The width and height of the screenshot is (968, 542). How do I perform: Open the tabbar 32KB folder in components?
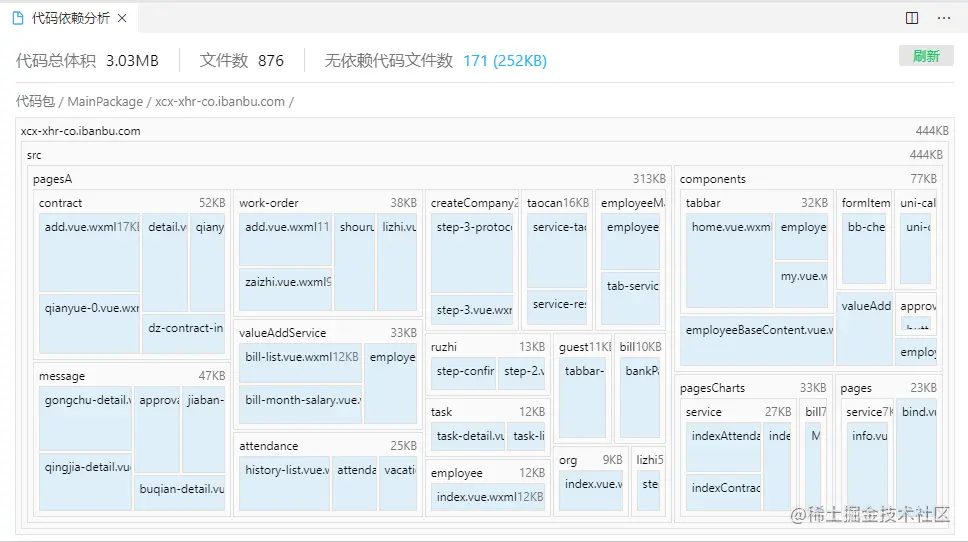click(x=756, y=202)
